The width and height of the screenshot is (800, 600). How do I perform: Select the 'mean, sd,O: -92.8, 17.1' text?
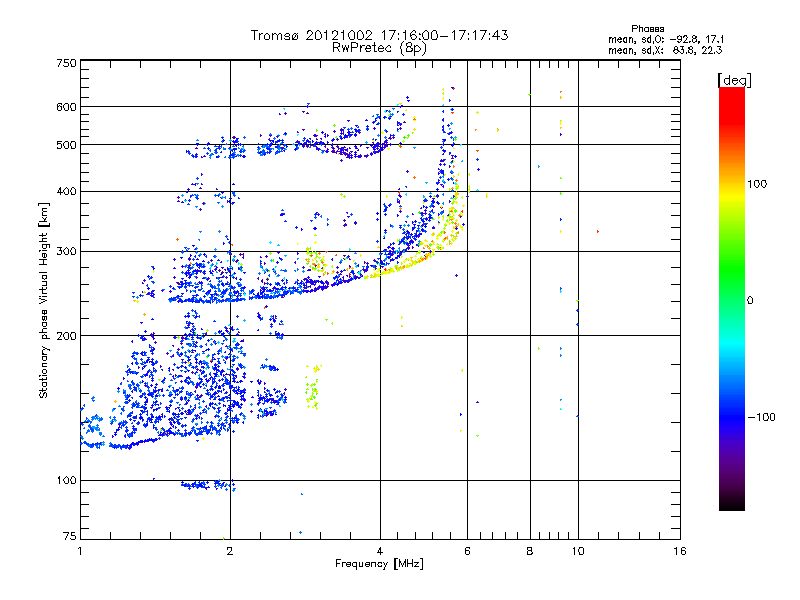point(665,39)
